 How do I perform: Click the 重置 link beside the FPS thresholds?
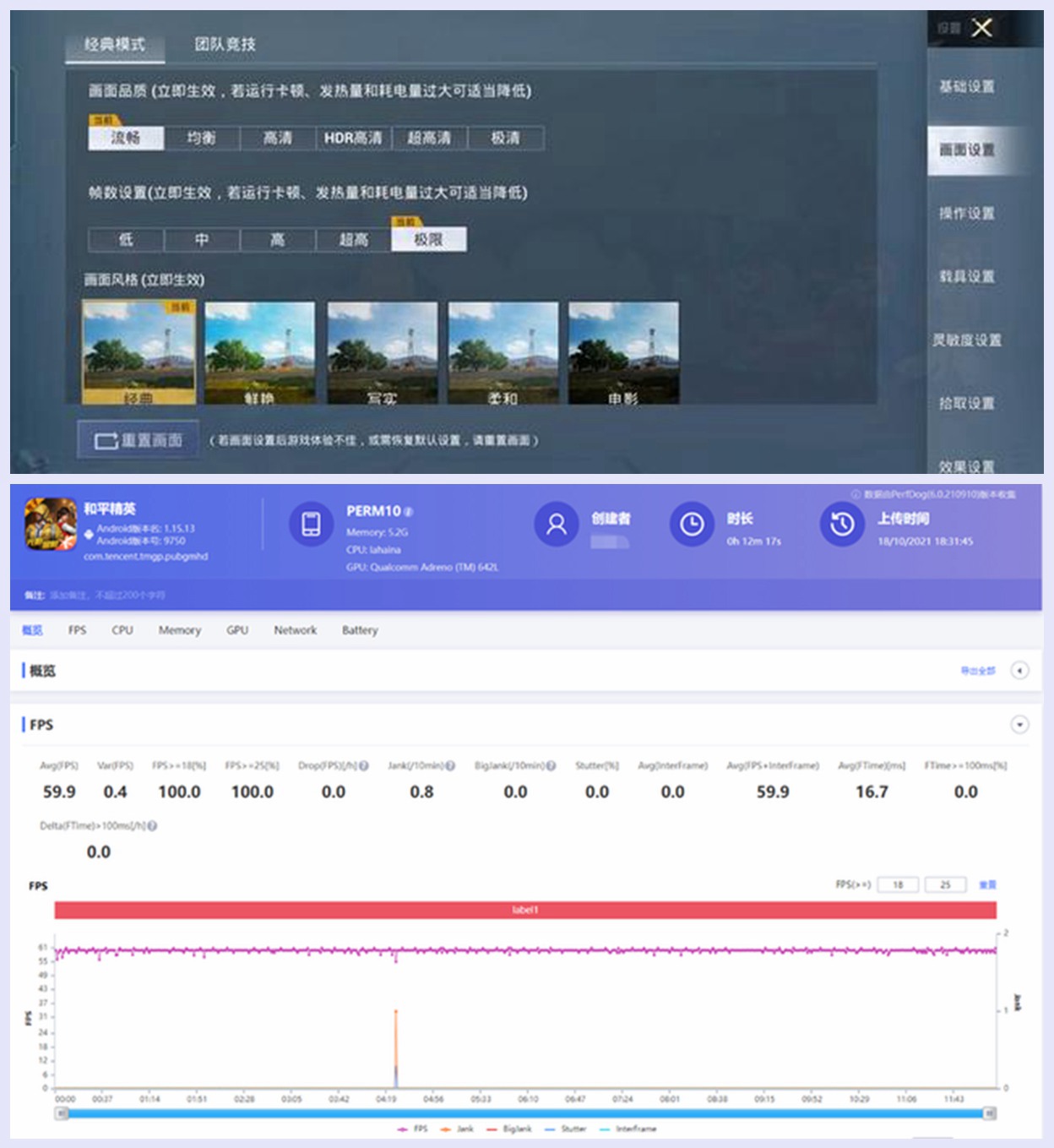pos(988,884)
